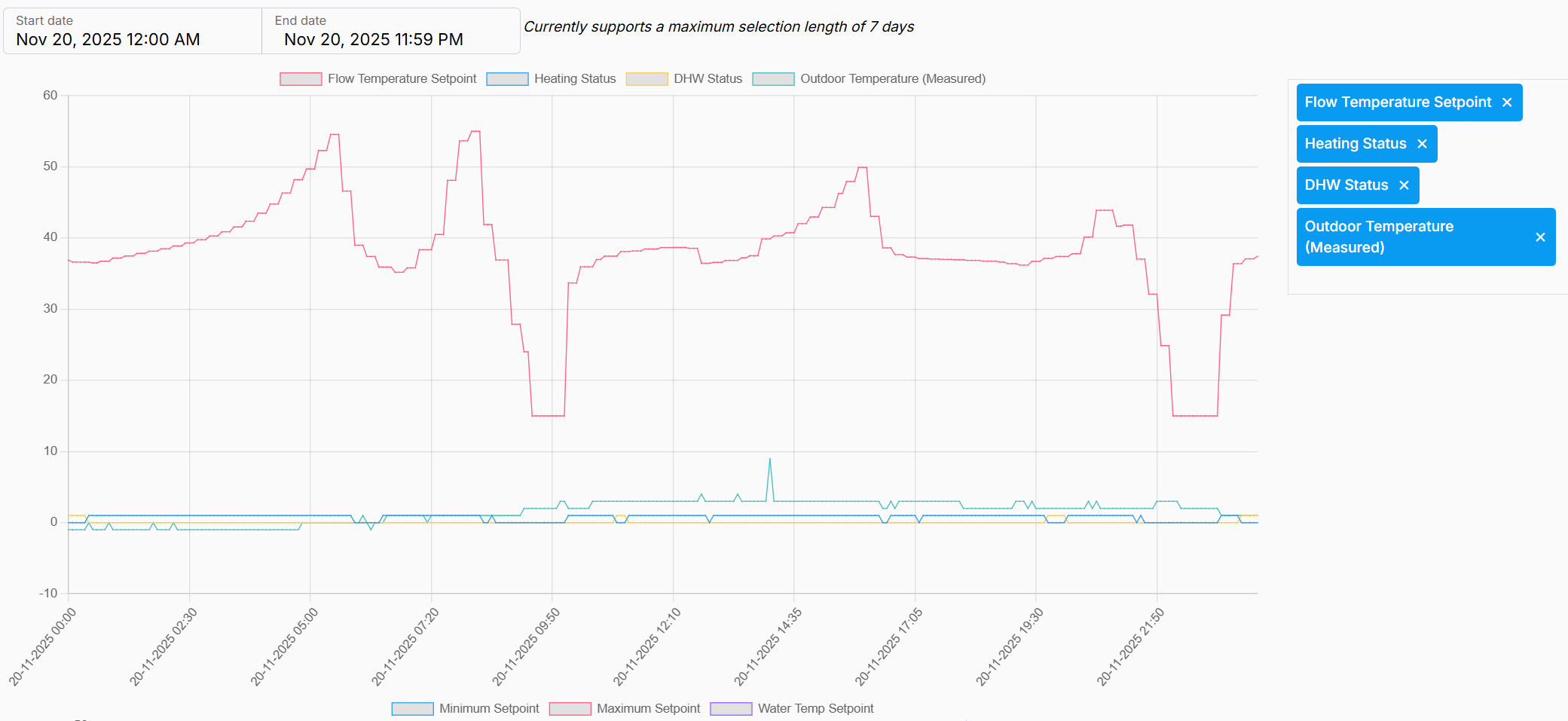
Task: Click the Heating Status legend swatch
Action: (507, 79)
